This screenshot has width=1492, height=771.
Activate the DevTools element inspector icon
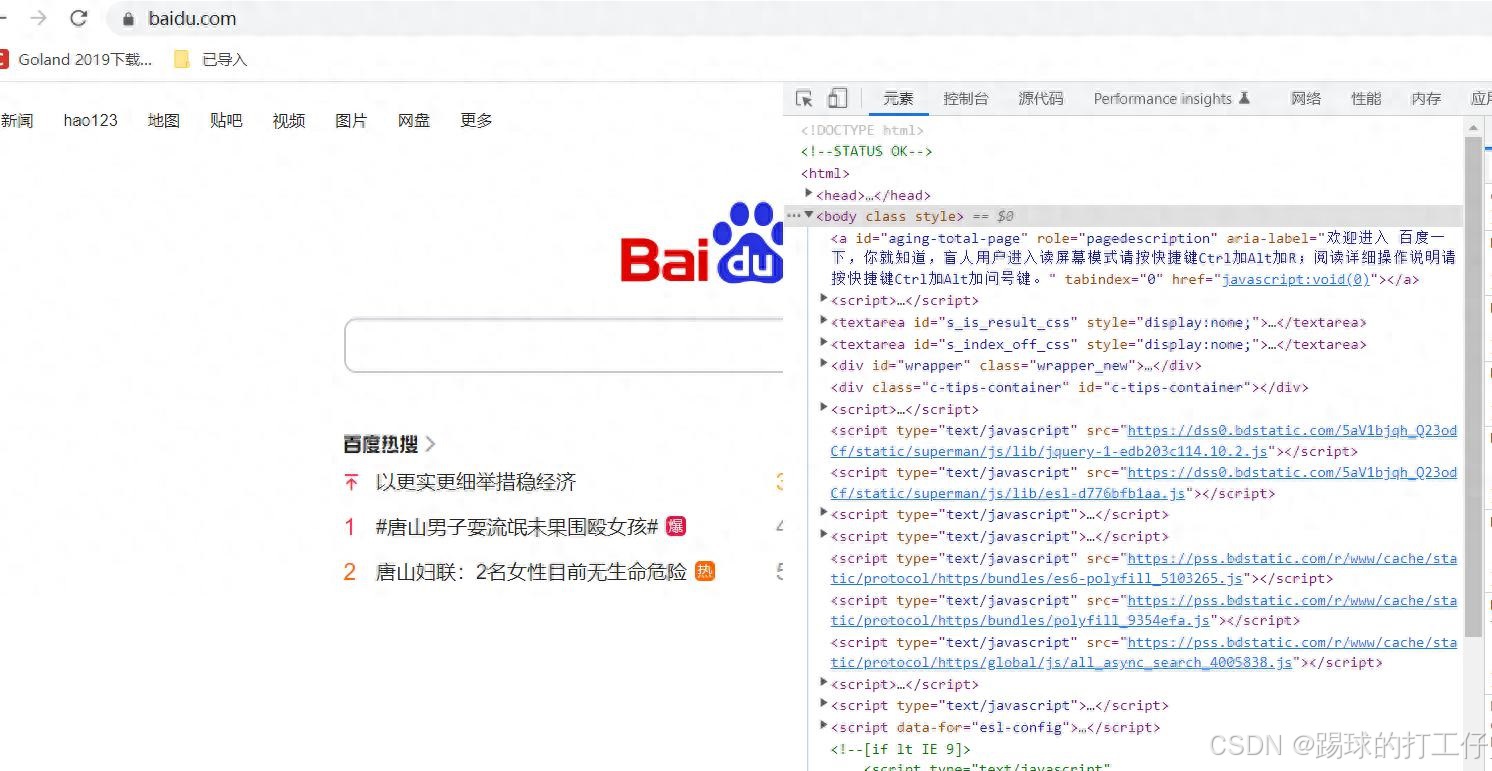(804, 98)
